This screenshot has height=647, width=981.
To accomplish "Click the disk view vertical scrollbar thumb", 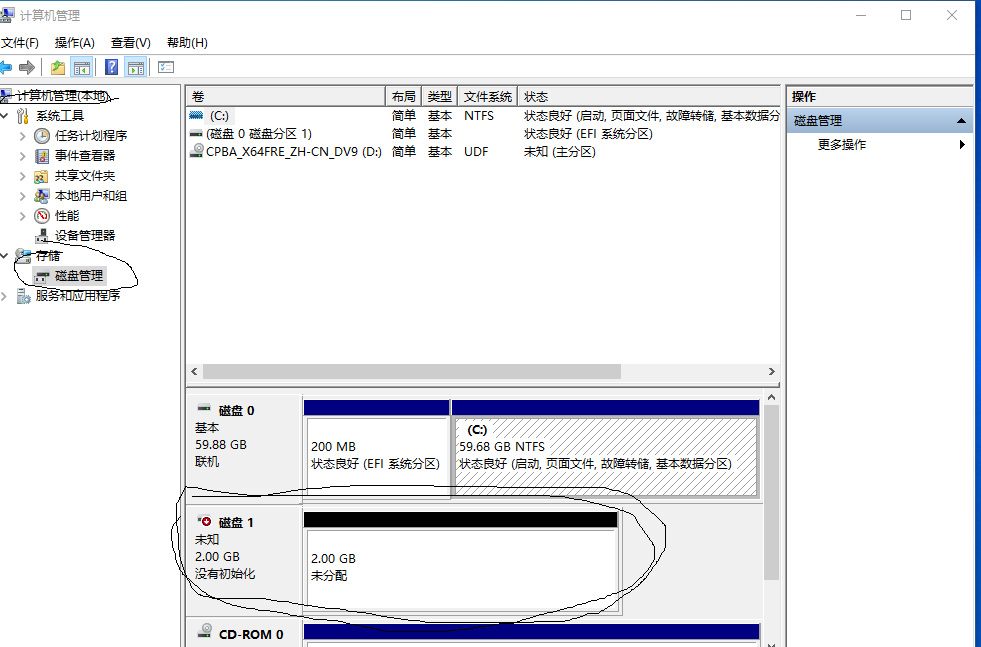I will click(771, 492).
